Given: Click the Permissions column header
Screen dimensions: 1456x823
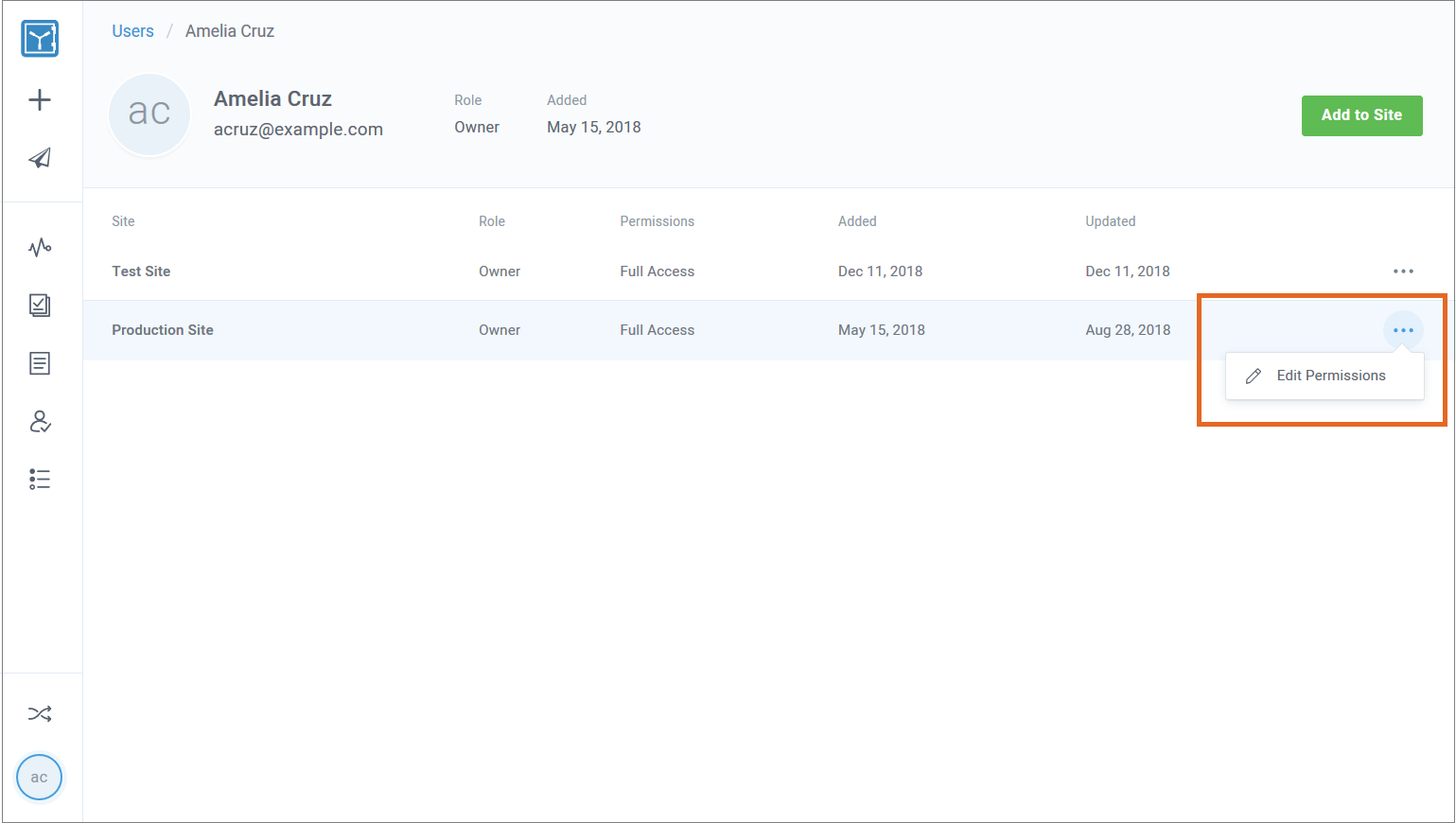Looking at the screenshot, I should pyautogui.click(x=658, y=221).
